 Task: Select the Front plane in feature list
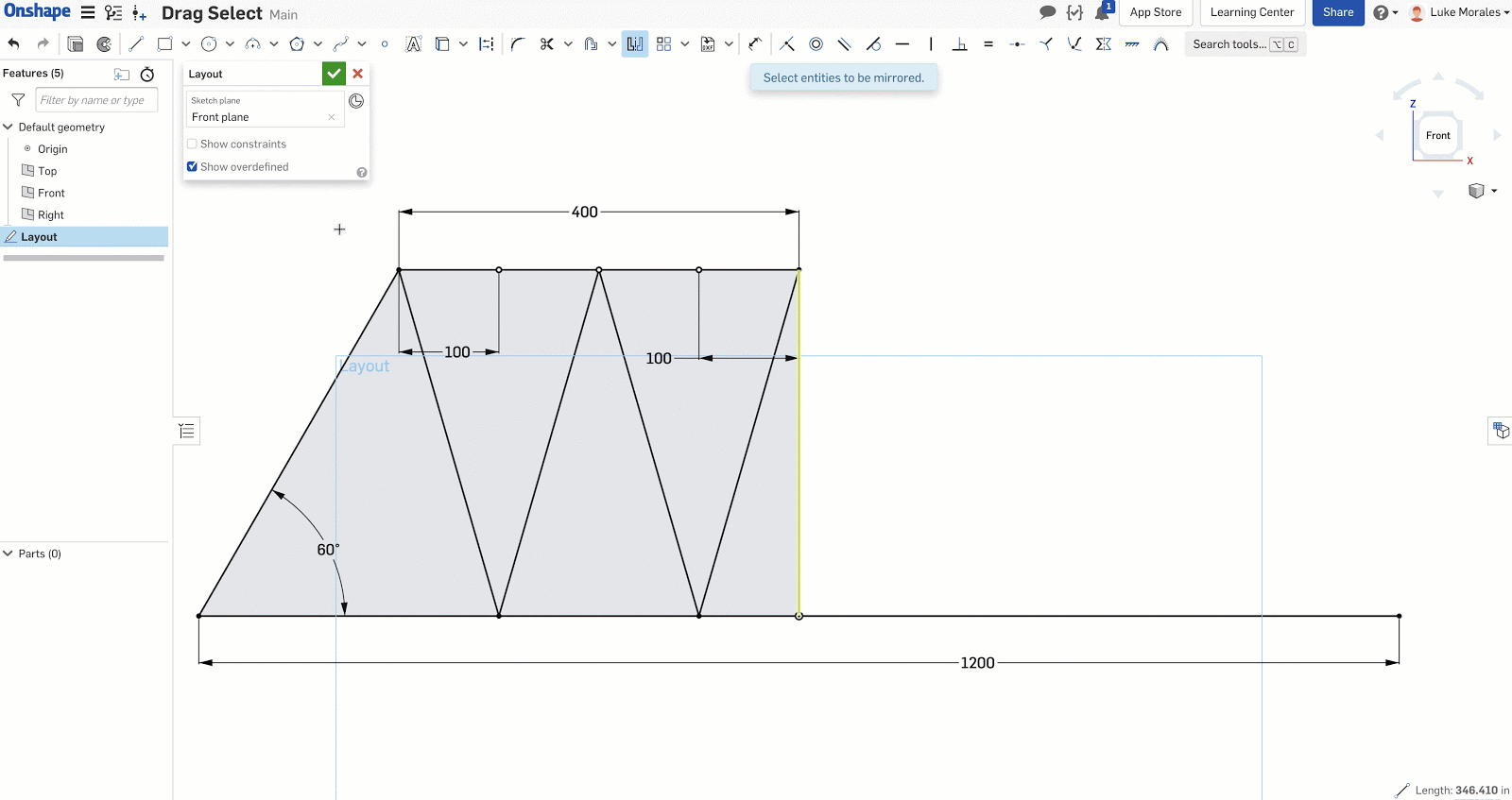tap(51, 193)
